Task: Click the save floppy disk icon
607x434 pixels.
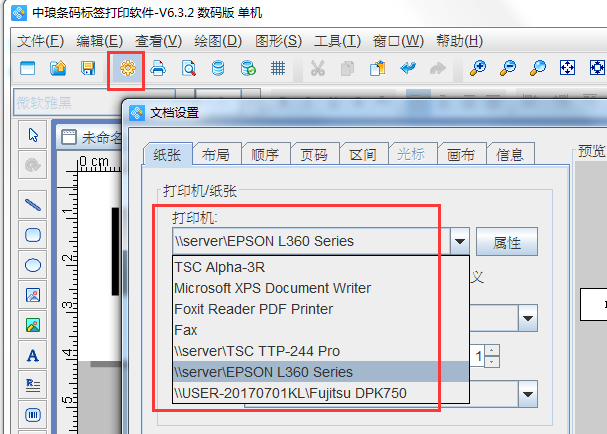Action: (88, 68)
